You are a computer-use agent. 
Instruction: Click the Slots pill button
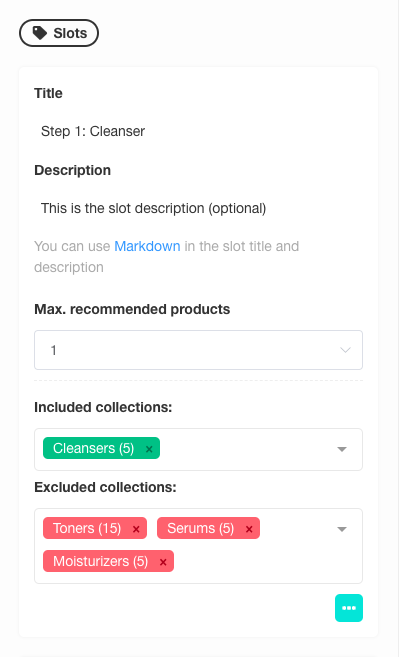pos(59,33)
